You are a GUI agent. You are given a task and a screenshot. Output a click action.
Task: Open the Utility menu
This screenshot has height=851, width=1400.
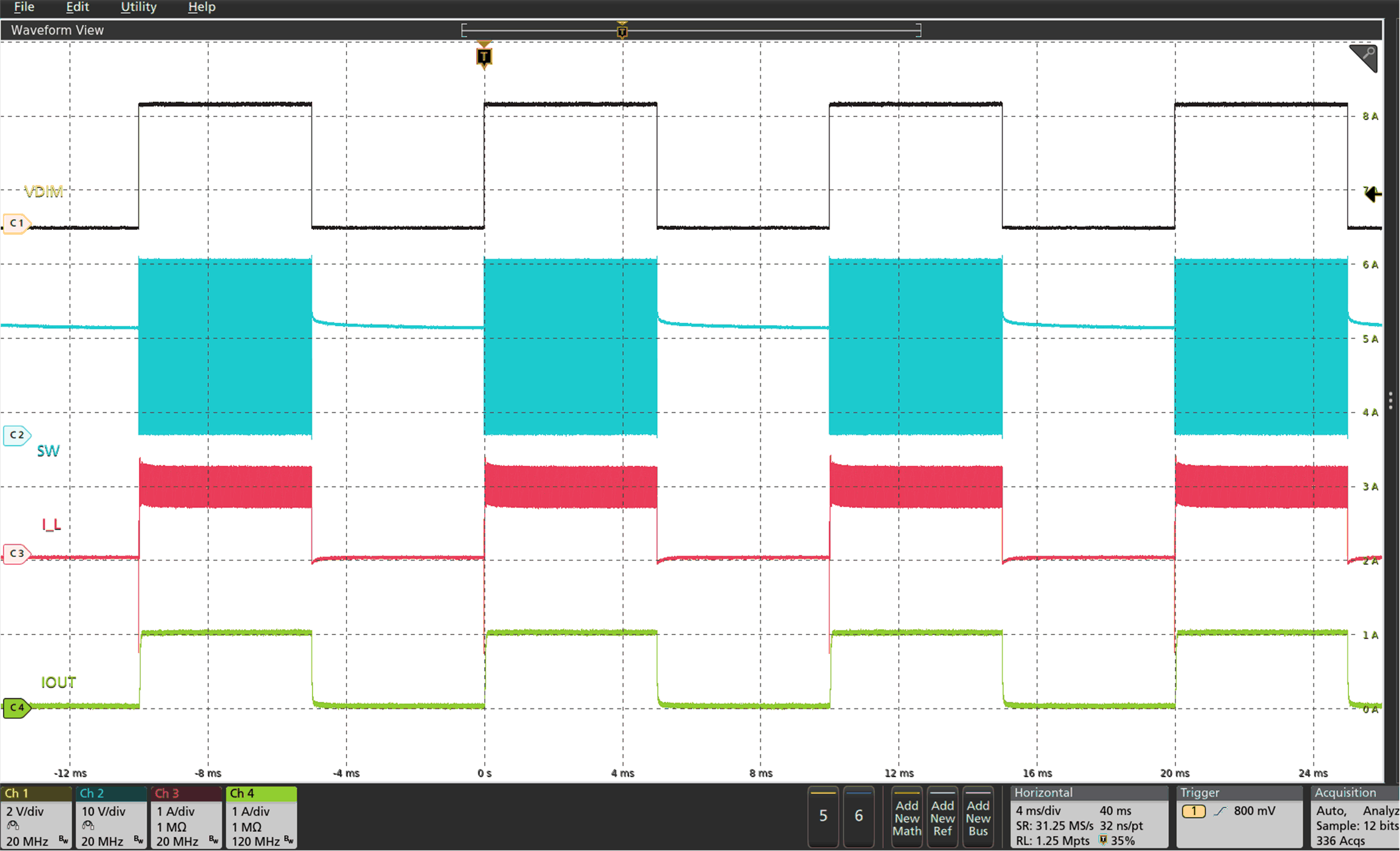pyautogui.click(x=138, y=7)
